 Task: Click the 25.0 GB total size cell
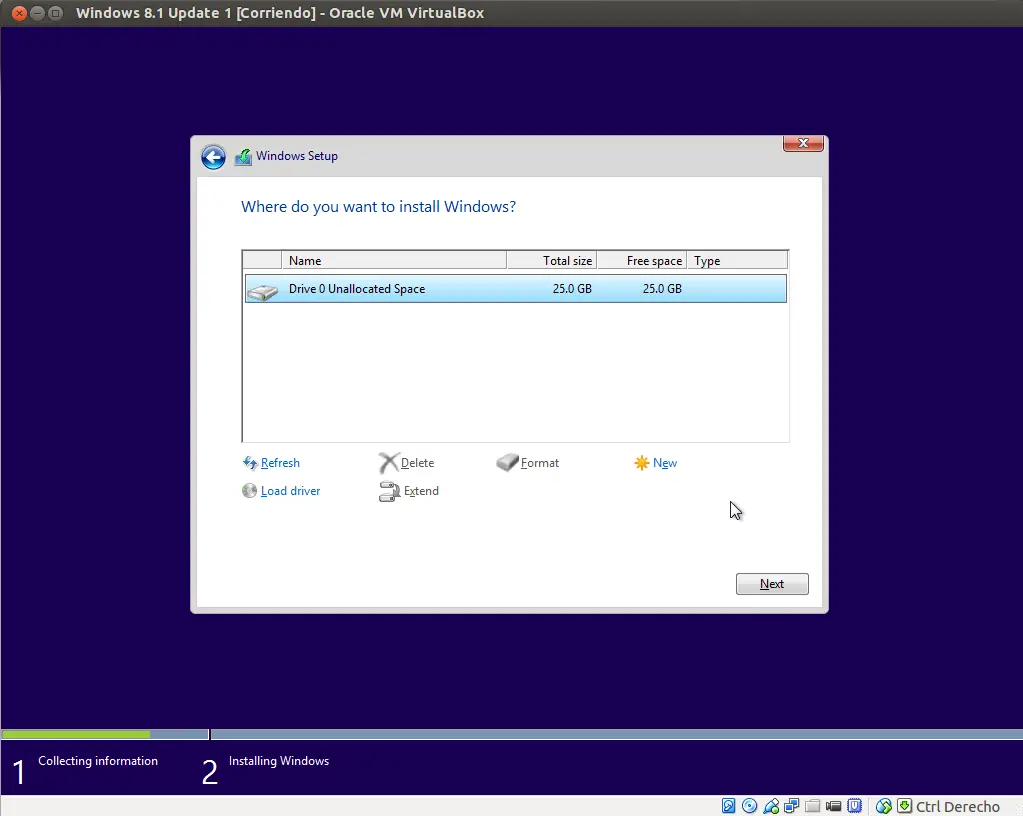click(x=572, y=289)
